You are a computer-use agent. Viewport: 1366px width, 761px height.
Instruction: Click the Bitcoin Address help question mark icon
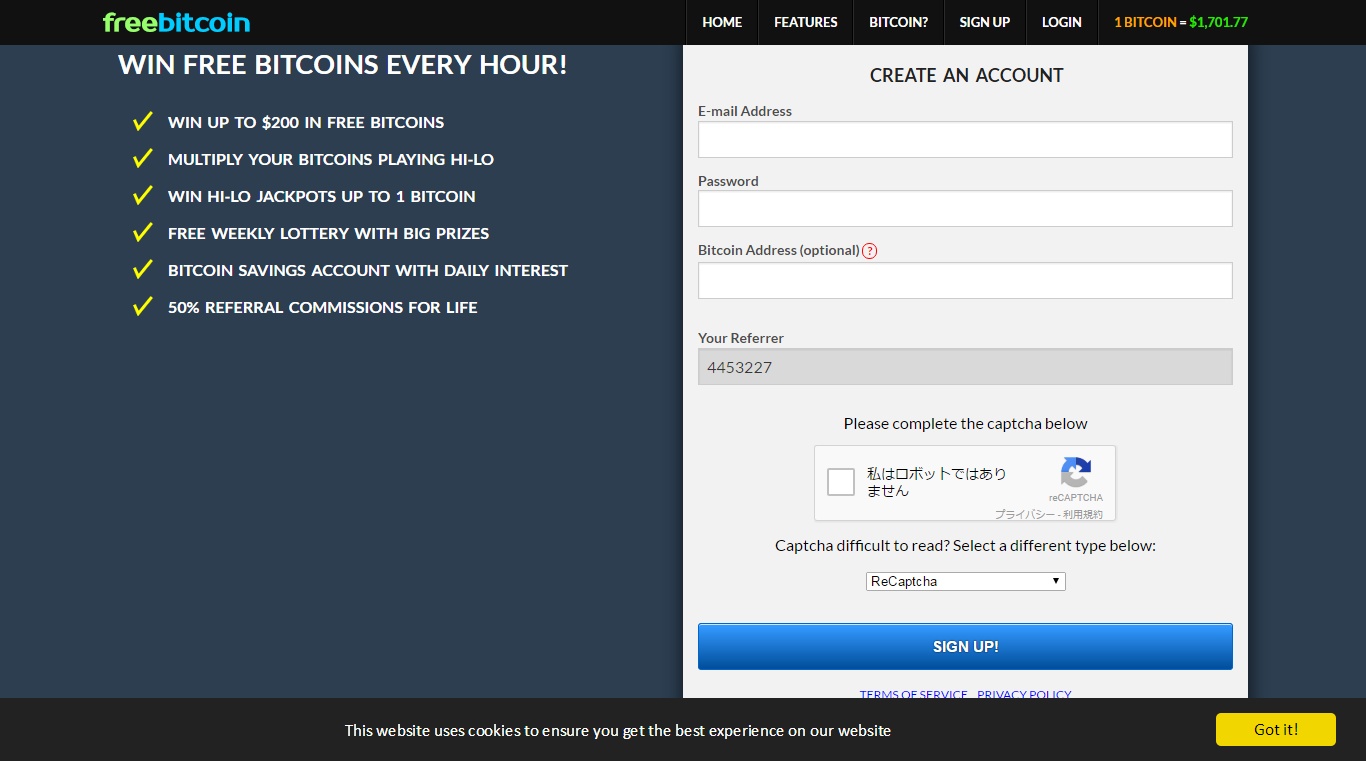point(869,251)
